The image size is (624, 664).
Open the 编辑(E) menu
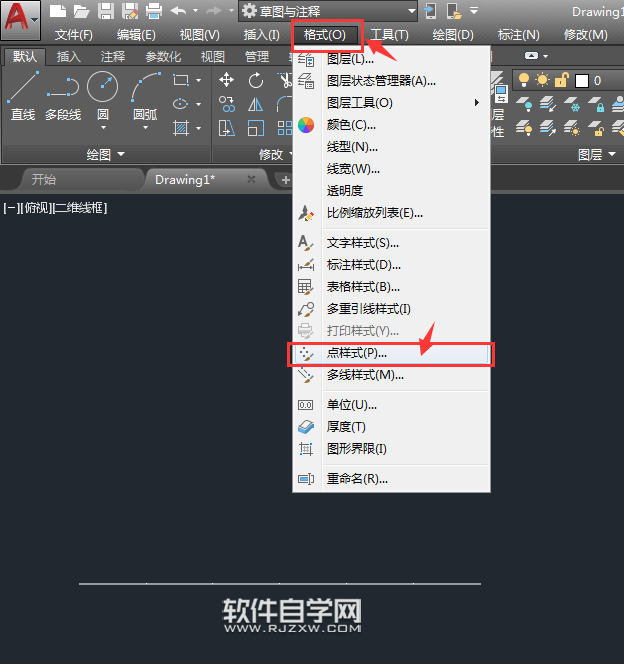click(x=136, y=35)
